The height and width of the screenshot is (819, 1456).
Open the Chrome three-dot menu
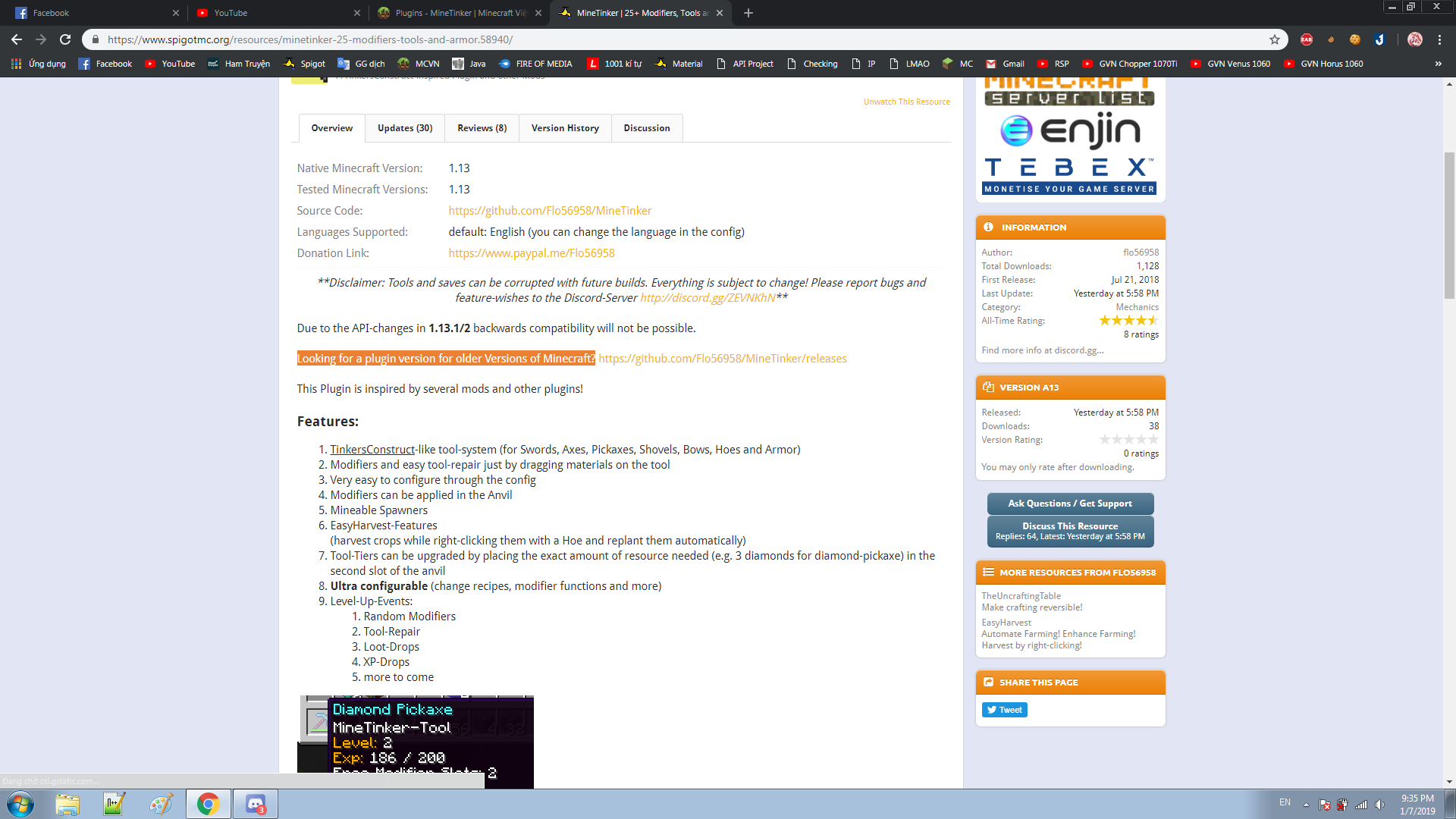1439,39
